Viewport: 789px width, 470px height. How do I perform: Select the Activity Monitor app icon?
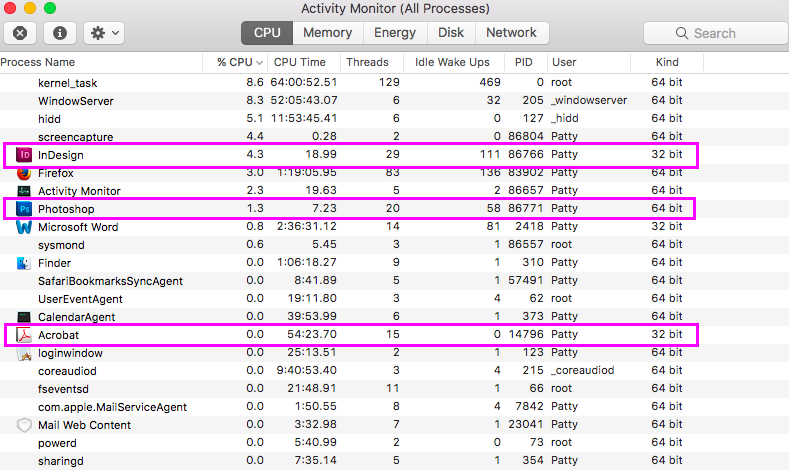click(x=24, y=191)
